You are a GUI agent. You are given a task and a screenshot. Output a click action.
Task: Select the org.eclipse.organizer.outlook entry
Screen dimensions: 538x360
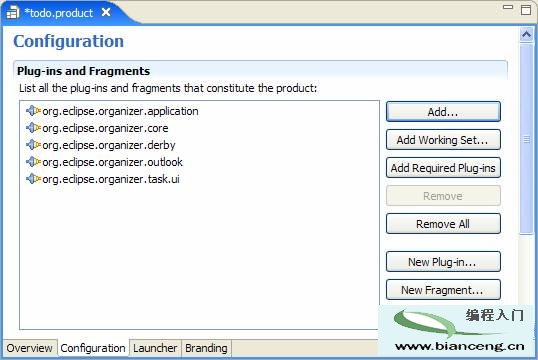[x=113, y=162]
